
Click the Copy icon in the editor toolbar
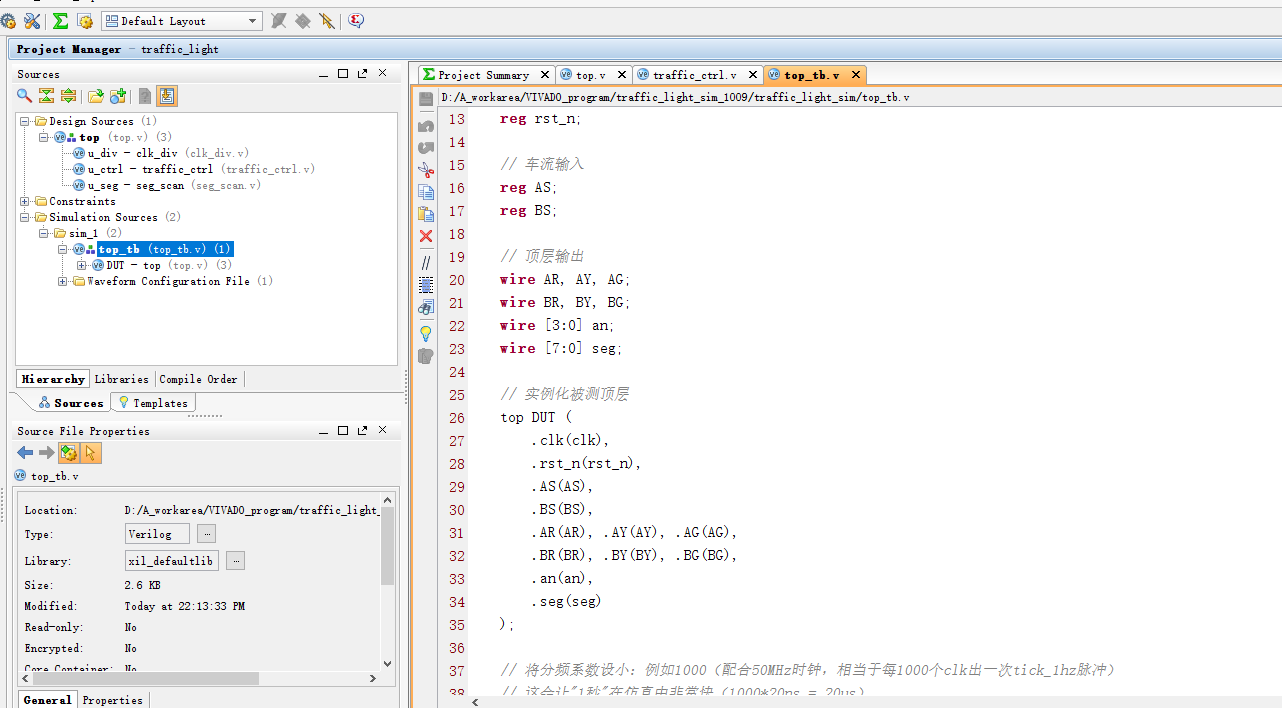[426, 192]
